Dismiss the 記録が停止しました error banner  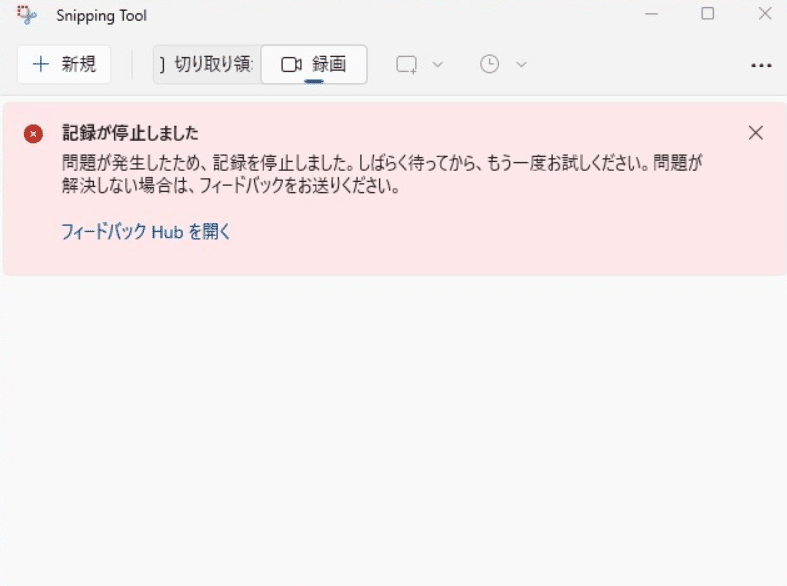click(x=755, y=133)
